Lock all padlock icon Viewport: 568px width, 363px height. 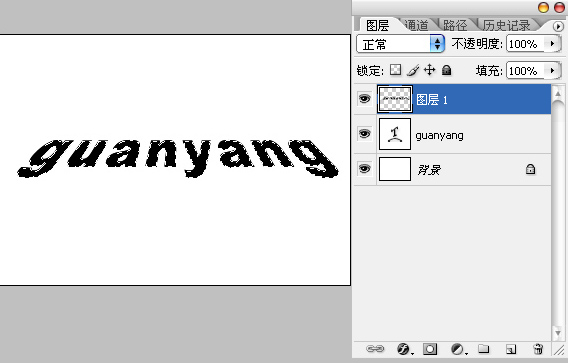point(447,70)
